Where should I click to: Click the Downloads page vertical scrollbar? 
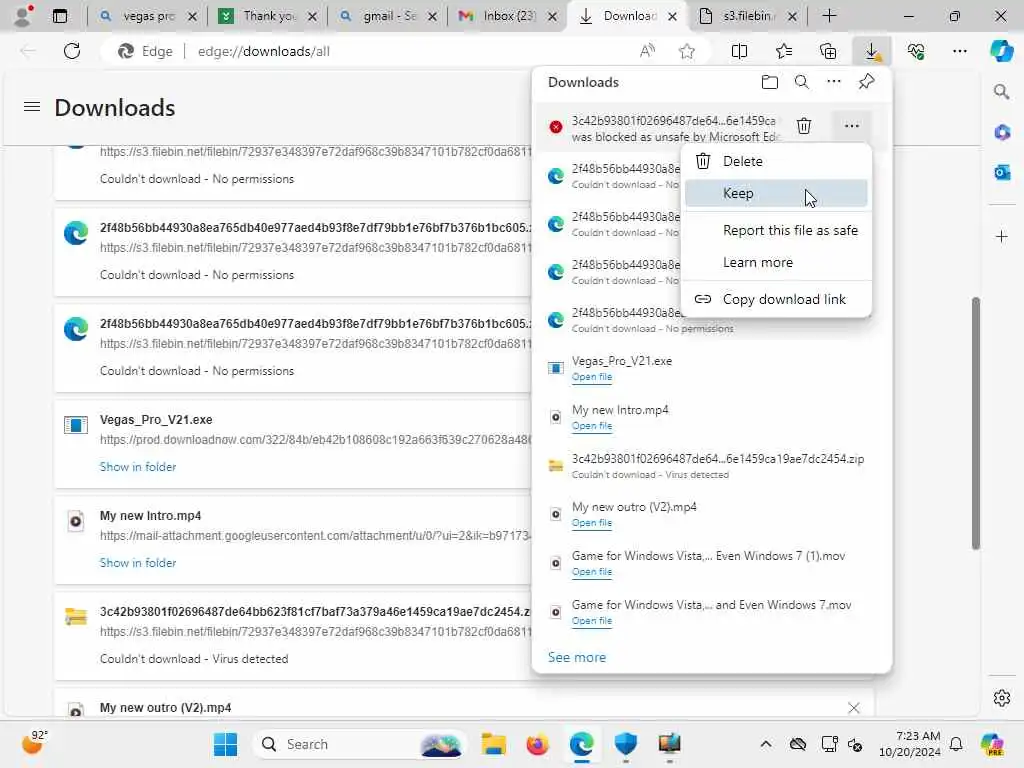(976, 423)
